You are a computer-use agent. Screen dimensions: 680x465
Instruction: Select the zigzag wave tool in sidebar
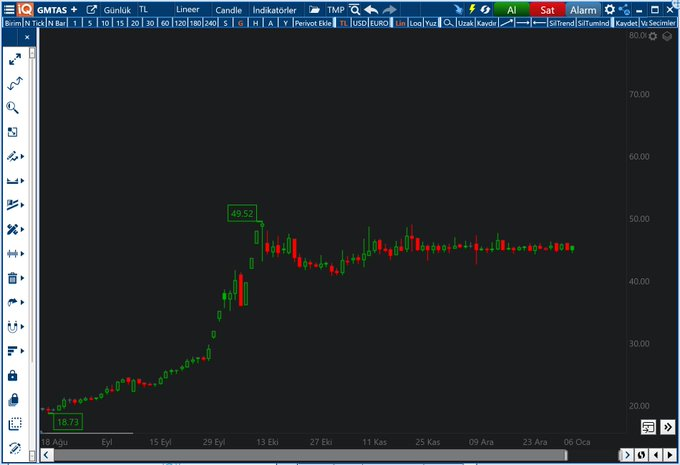pyautogui.click(x=15, y=83)
